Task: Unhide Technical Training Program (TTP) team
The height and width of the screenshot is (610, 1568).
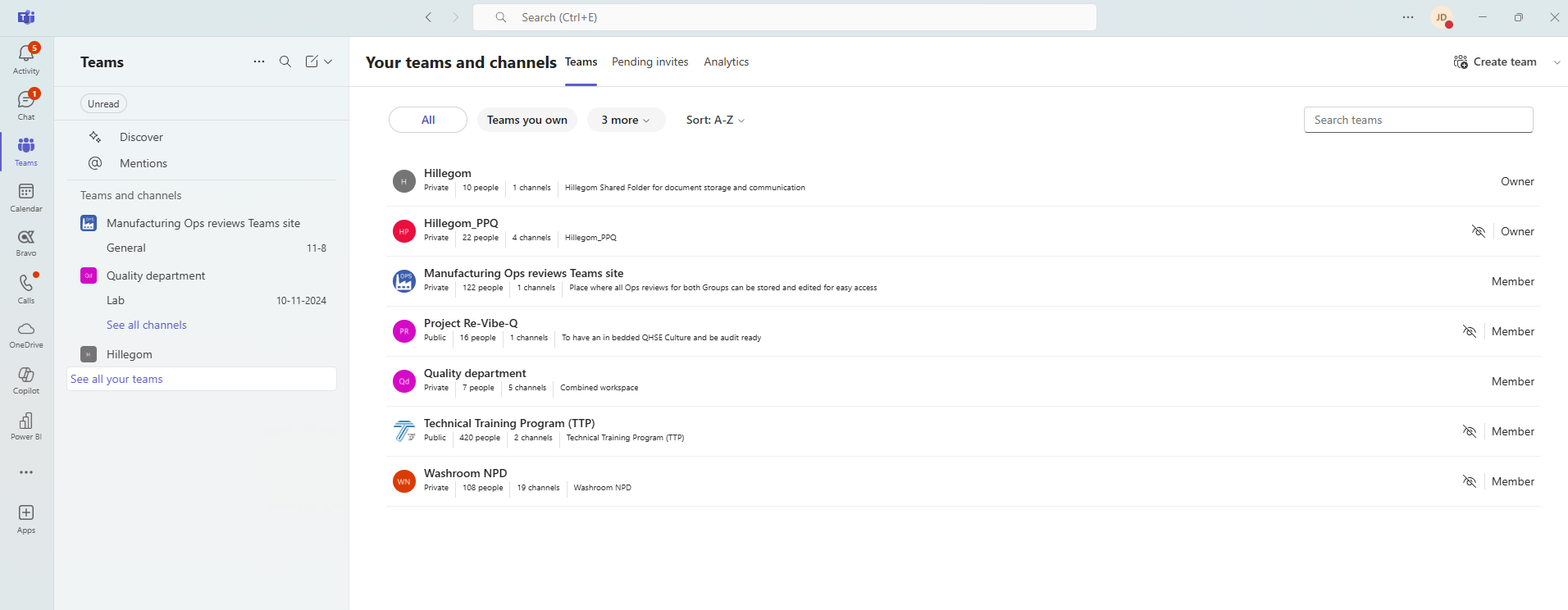Action: (1470, 431)
